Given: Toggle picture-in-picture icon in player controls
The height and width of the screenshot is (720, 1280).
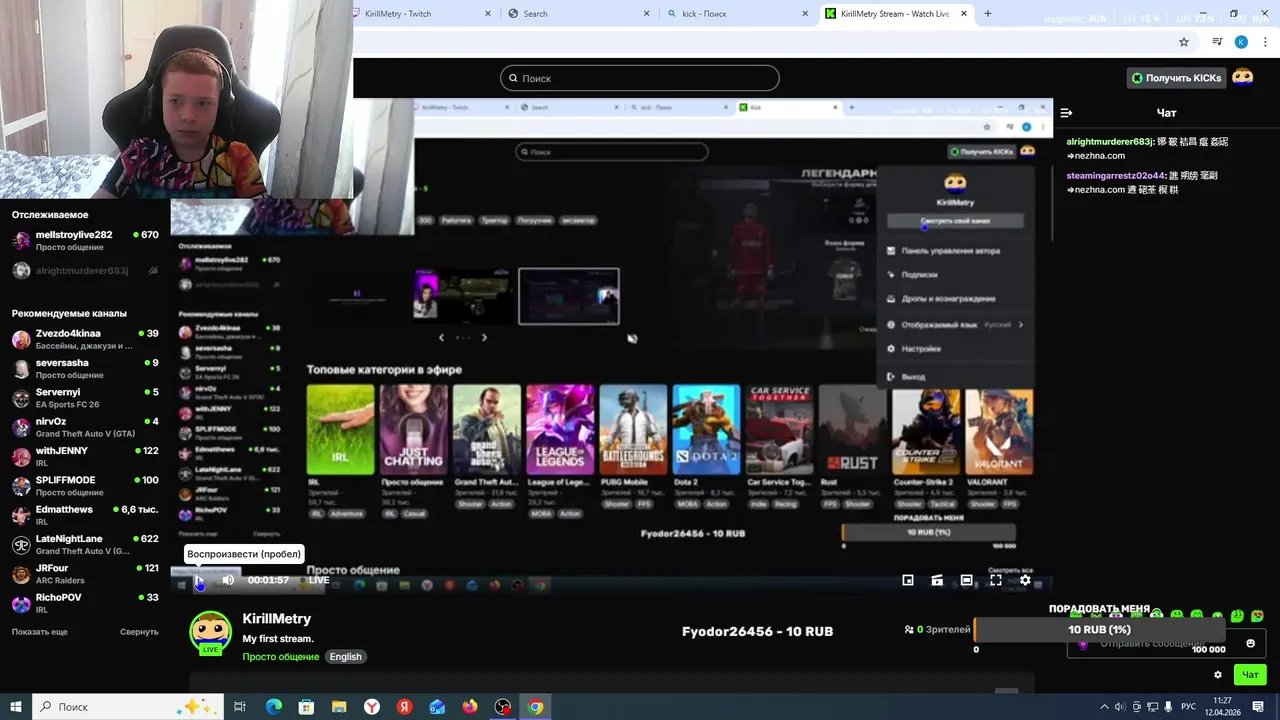Looking at the screenshot, I should coord(908,580).
